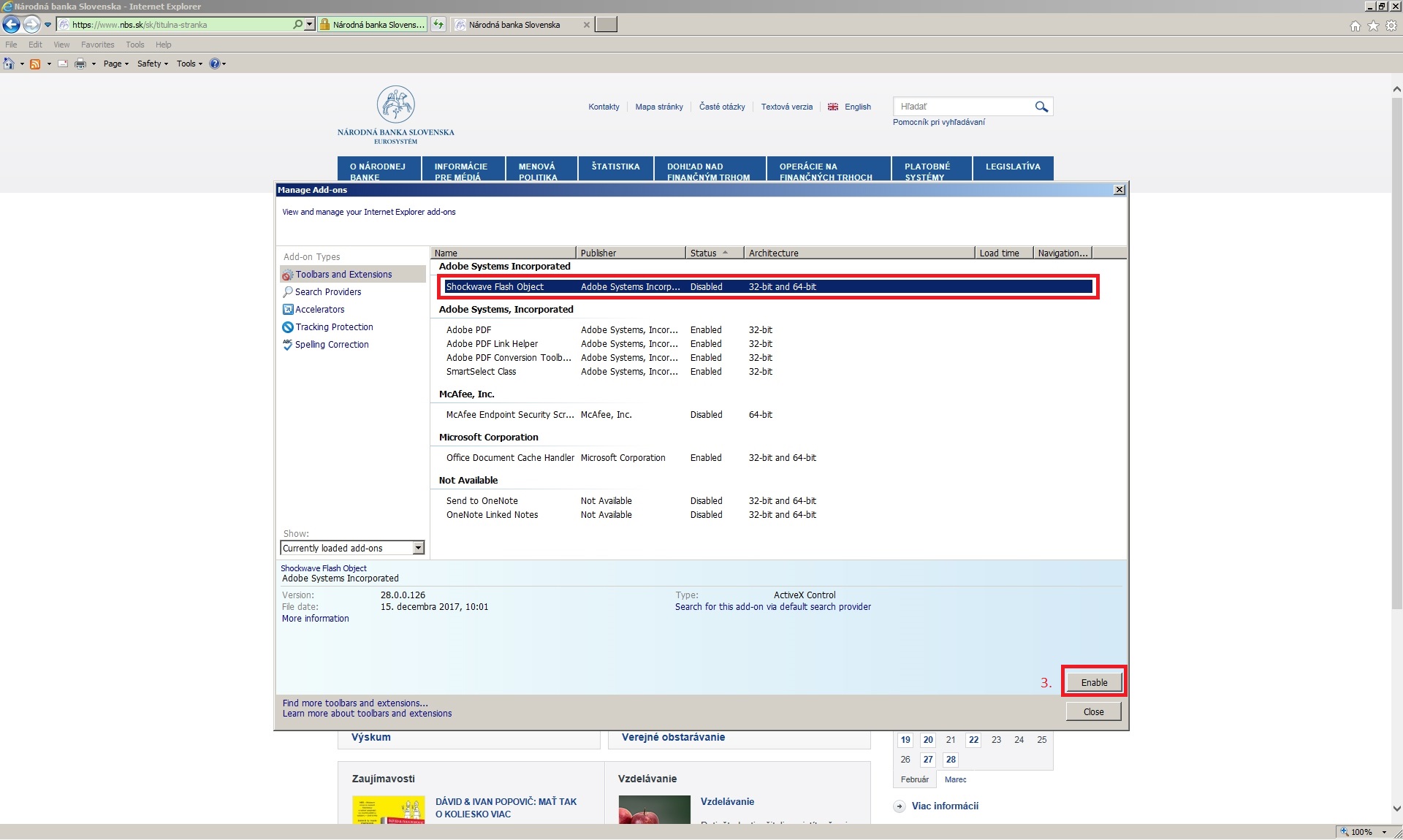This screenshot has height=840, width=1403.
Task: Sort add-ons by Status column header
Action: pyautogui.click(x=704, y=253)
